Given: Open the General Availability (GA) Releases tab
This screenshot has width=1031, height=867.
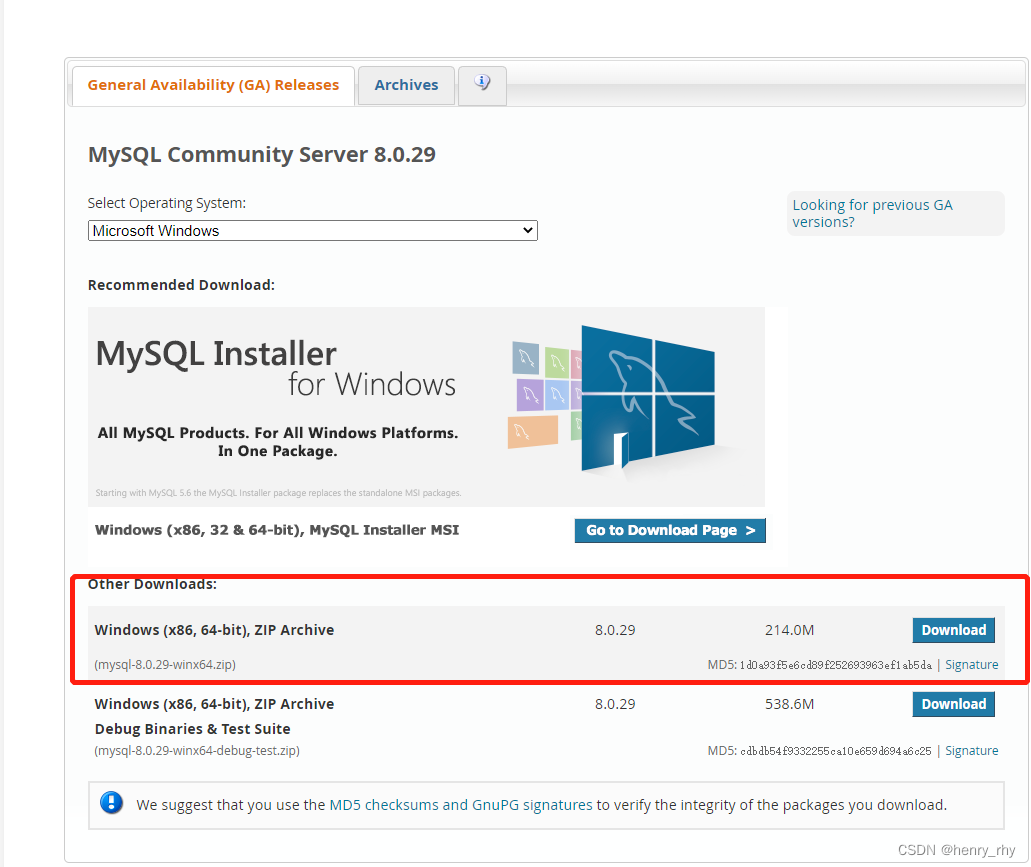Looking at the screenshot, I should (x=213, y=85).
